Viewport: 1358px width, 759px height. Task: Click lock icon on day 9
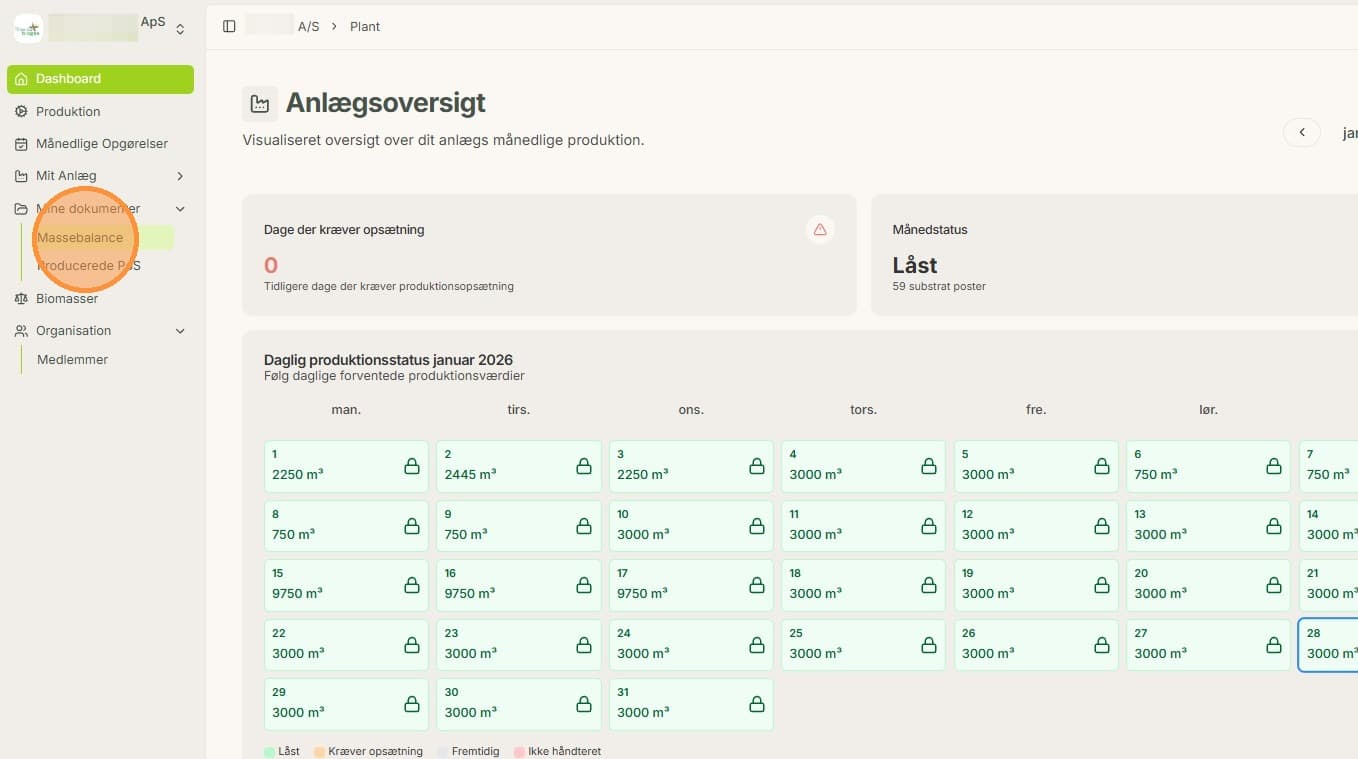584,526
